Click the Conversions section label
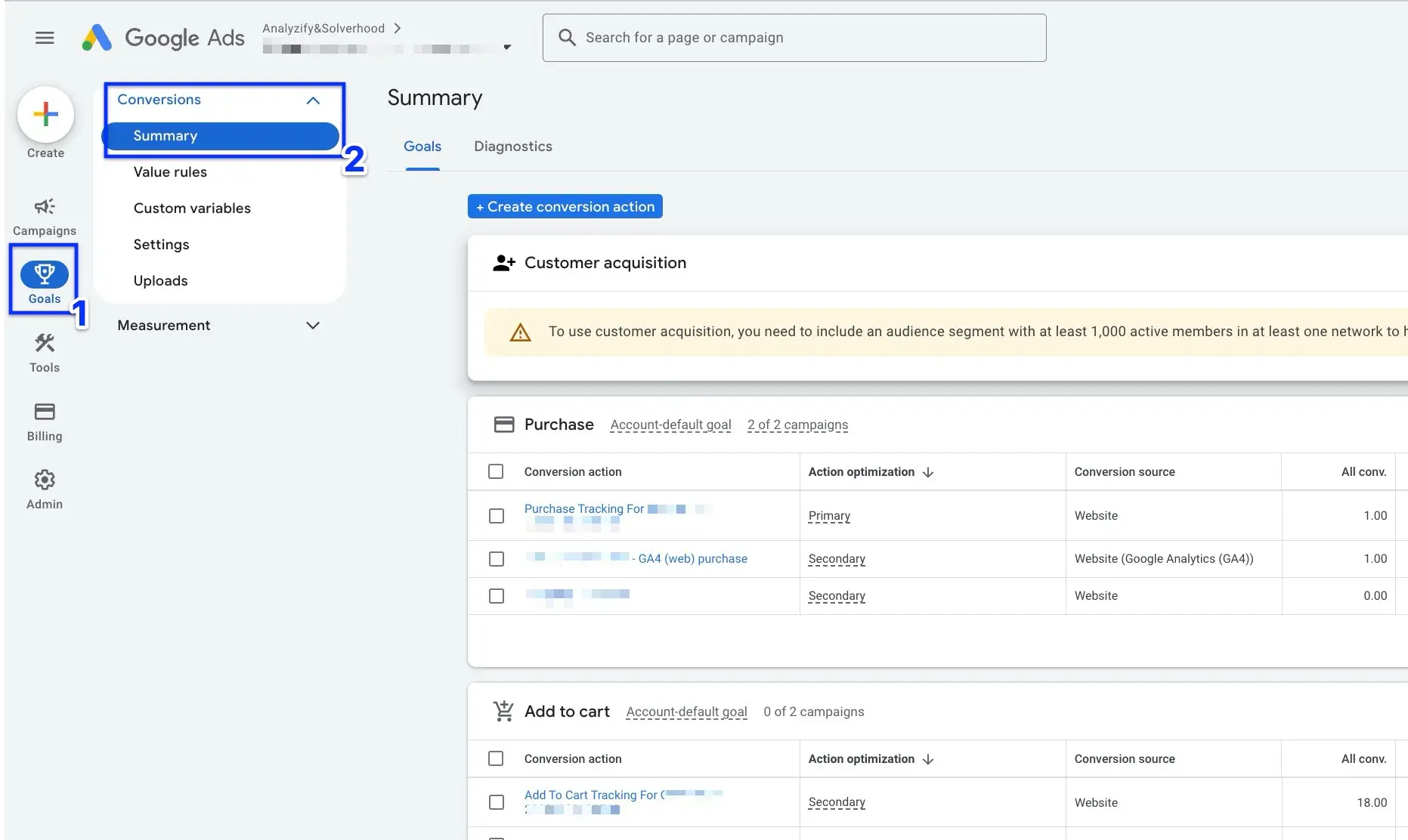The image size is (1408, 840). (x=159, y=100)
